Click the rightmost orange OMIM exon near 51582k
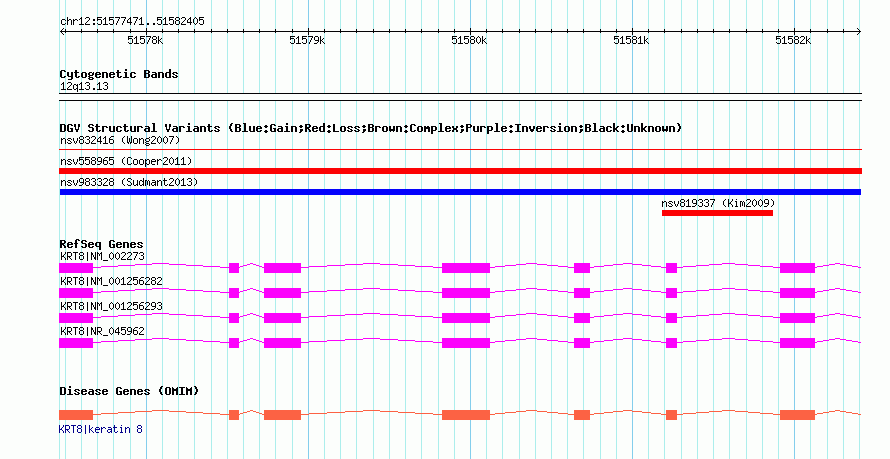This screenshot has height=459, width=890. tap(797, 415)
